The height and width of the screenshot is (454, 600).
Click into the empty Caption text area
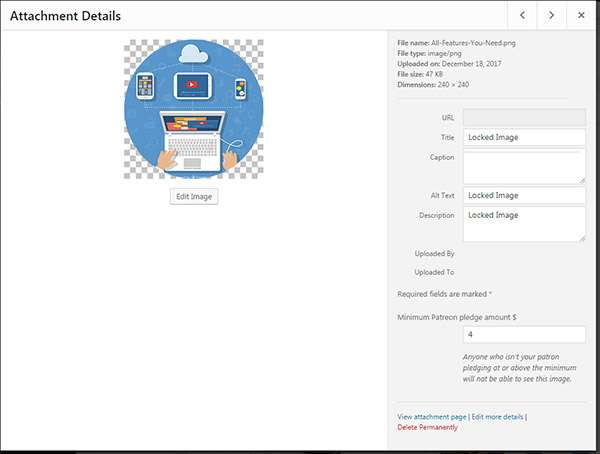[x=524, y=166]
